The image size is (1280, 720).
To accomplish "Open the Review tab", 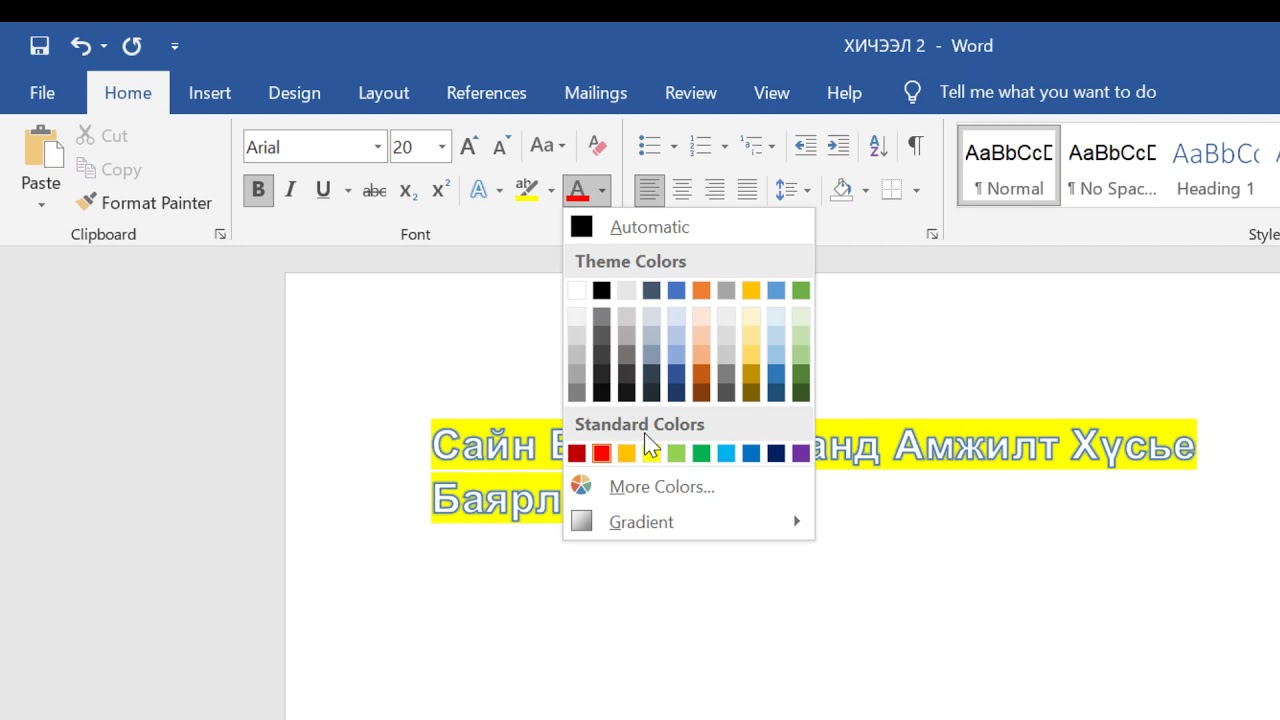I will [x=691, y=93].
